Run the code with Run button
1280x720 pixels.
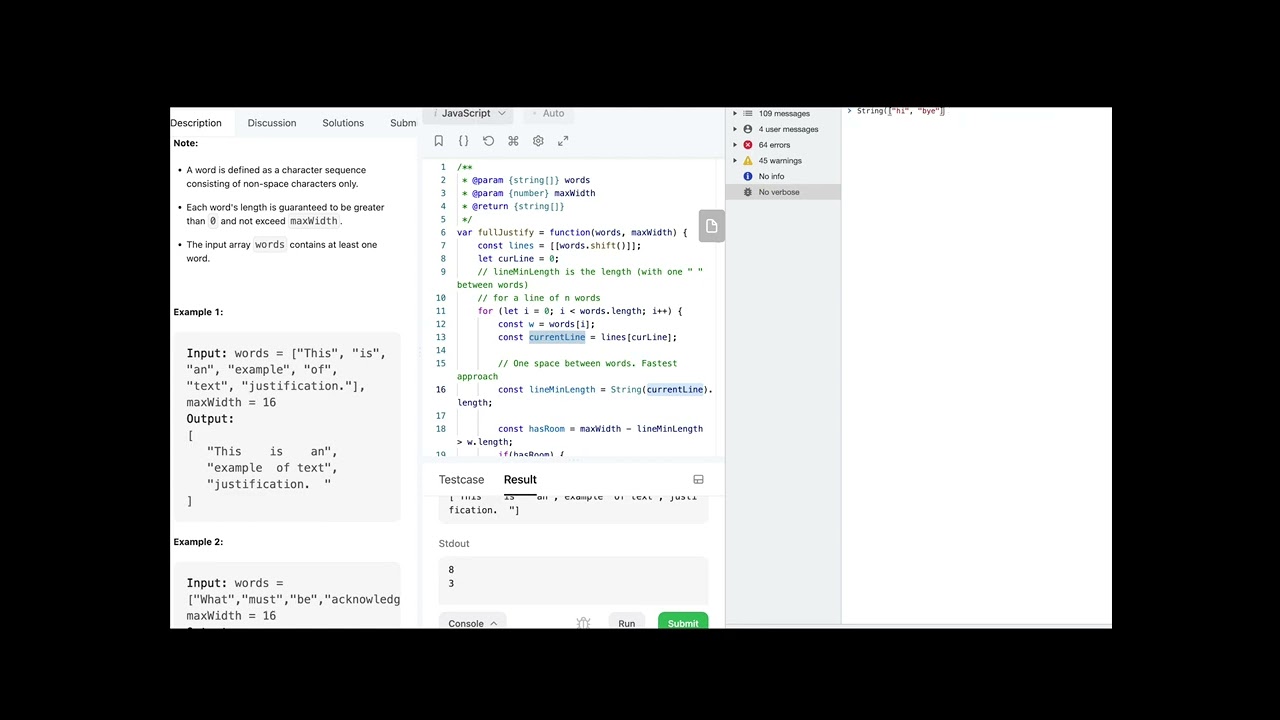[626, 623]
